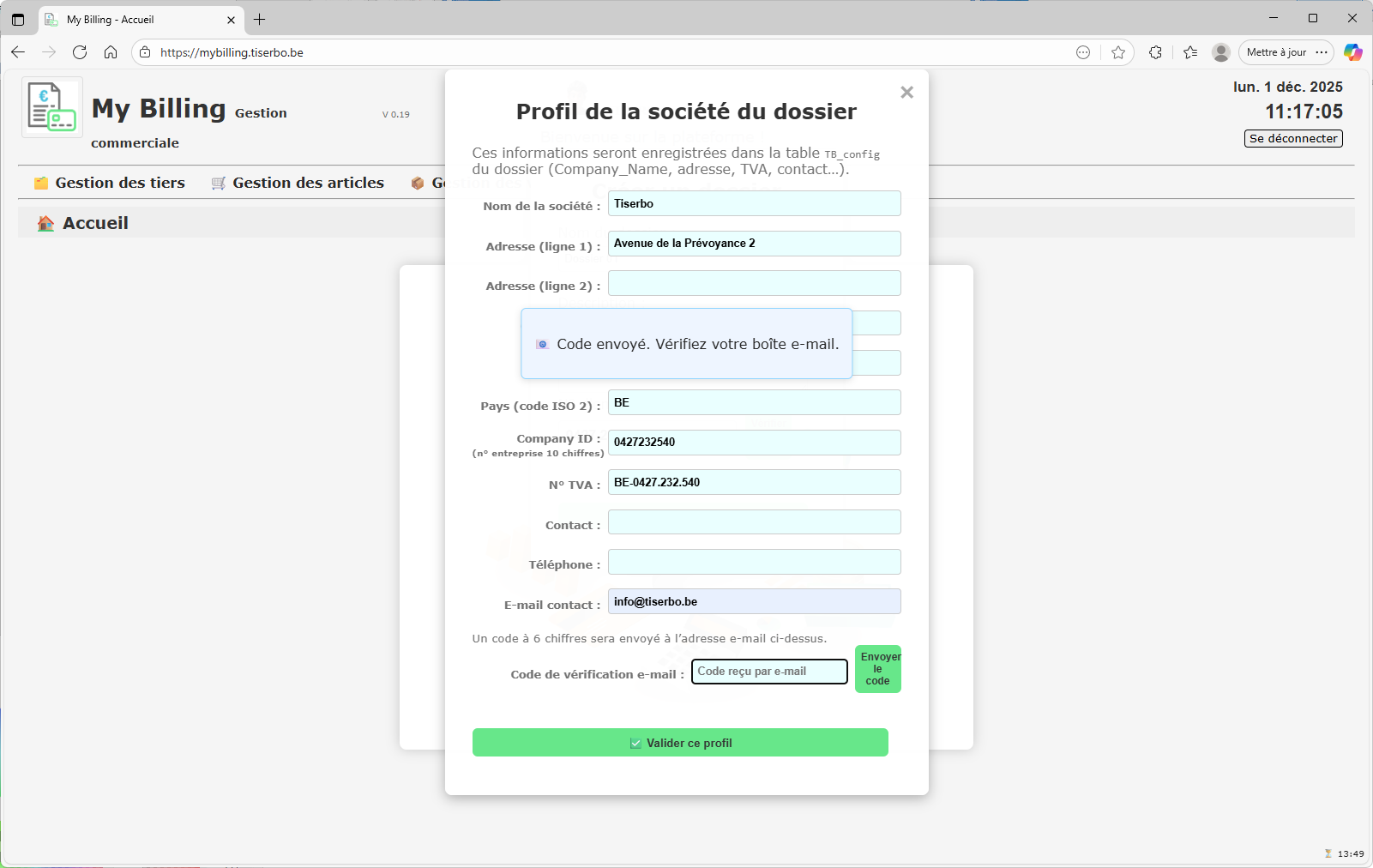Viewport: 1373px width, 868px height.
Task: Refresh the page with the reload icon
Action: point(80,52)
